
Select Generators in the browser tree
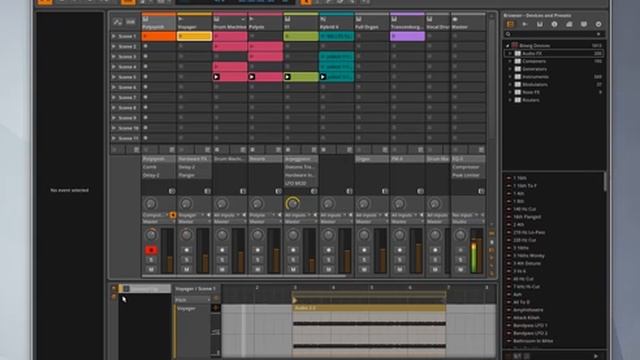(x=534, y=69)
